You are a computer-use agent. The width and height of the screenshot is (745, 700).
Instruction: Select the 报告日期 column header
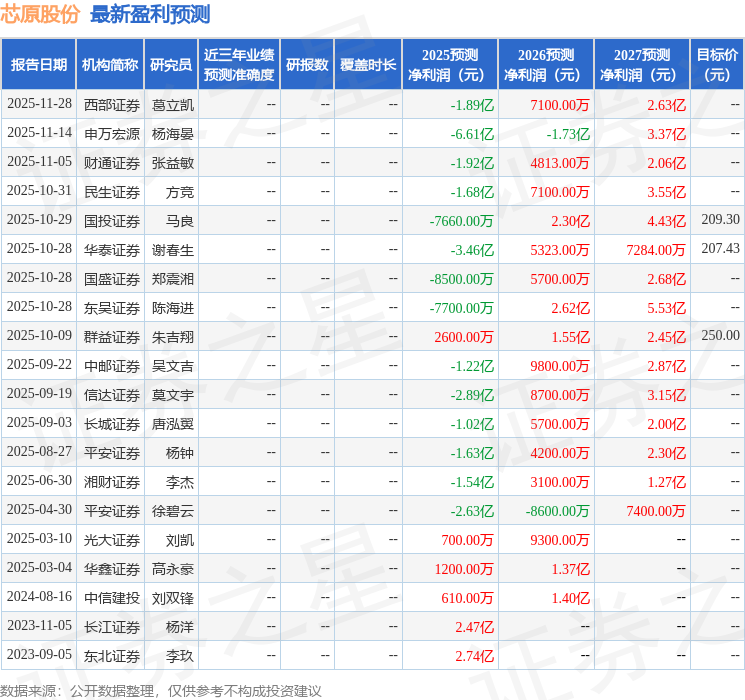coord(38,64)
